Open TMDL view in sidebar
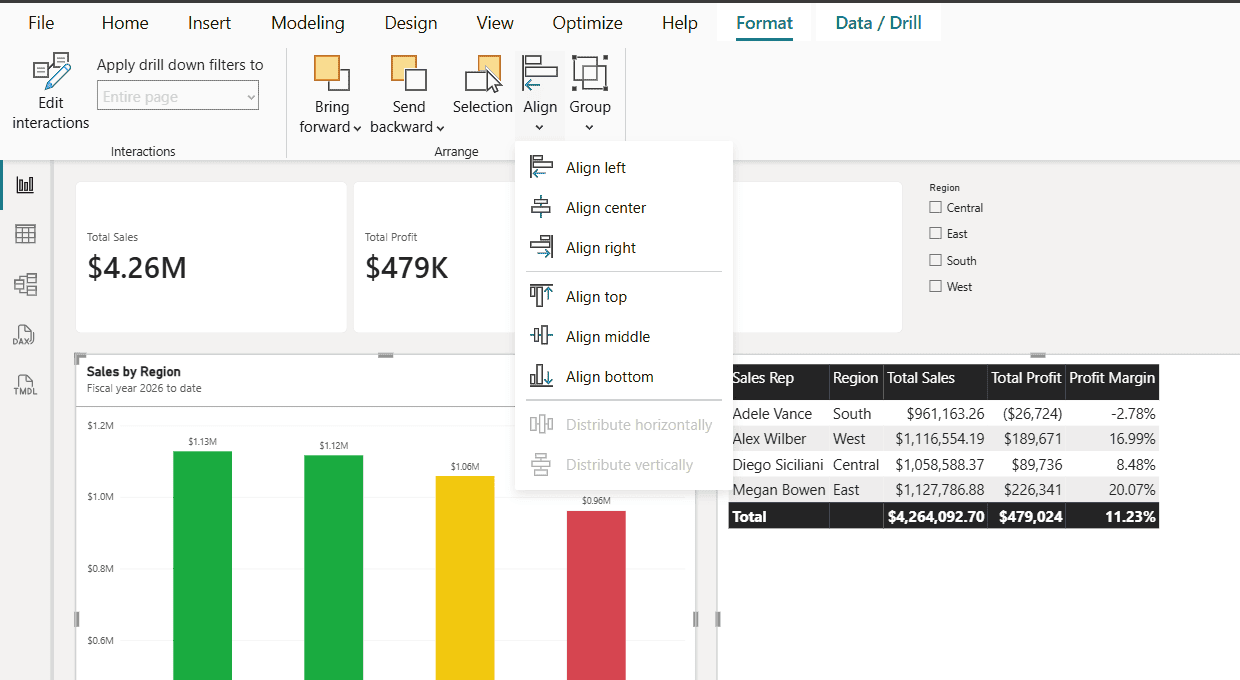 pyautogui.click(x=25, y=385)
